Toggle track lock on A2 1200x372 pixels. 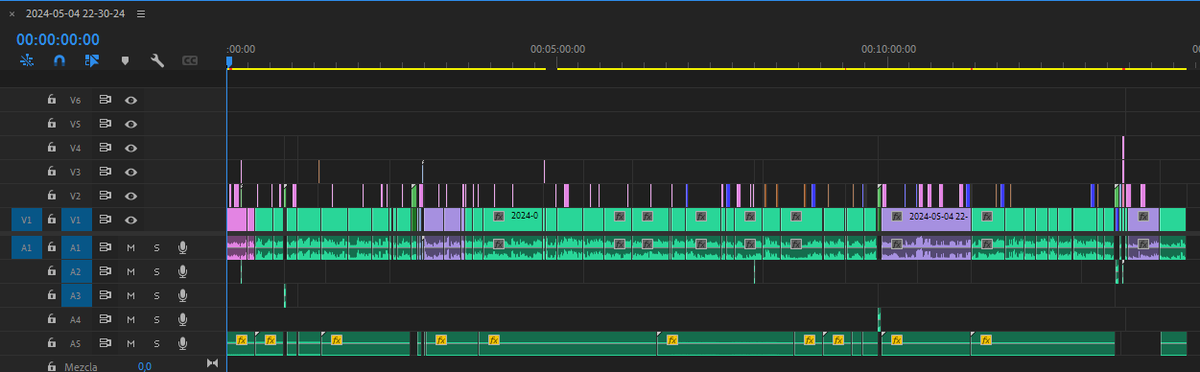[51, 271]
